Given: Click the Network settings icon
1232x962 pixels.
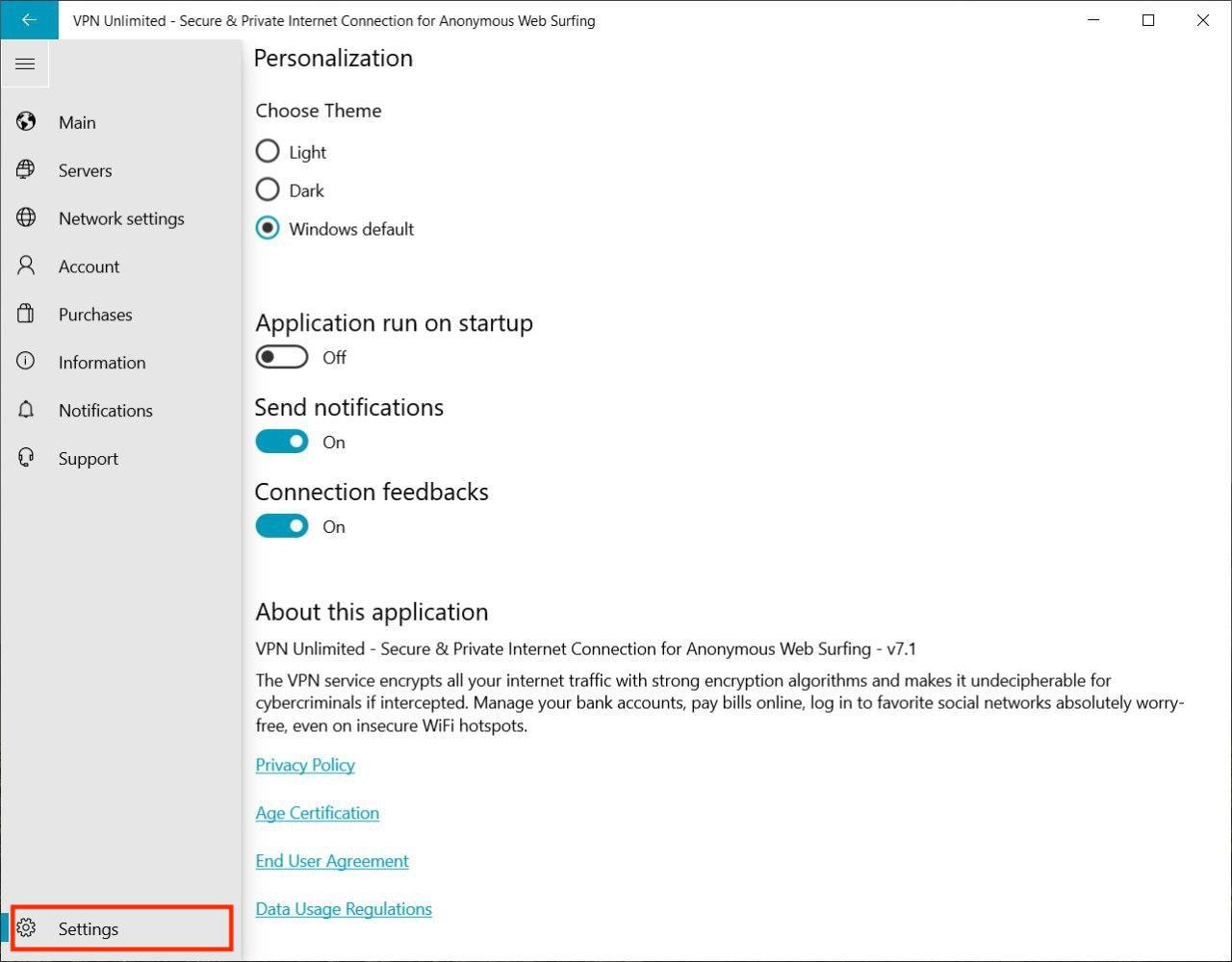Looking at the screenshot, I should point(26,218).
